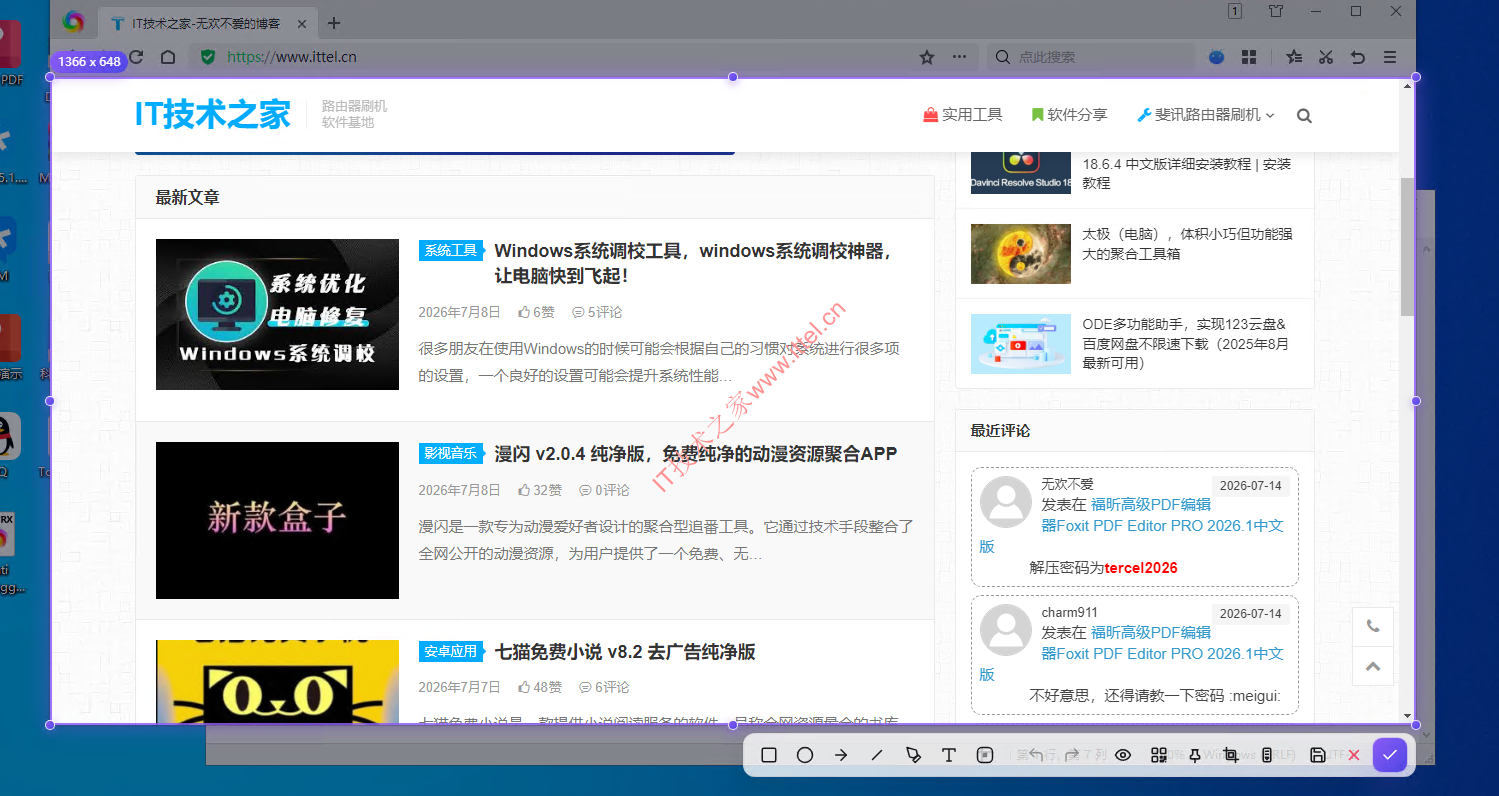Click the browser restore closed tab arrow
This screenshot has height=796, width=1499.
[x=1358, y=57]
